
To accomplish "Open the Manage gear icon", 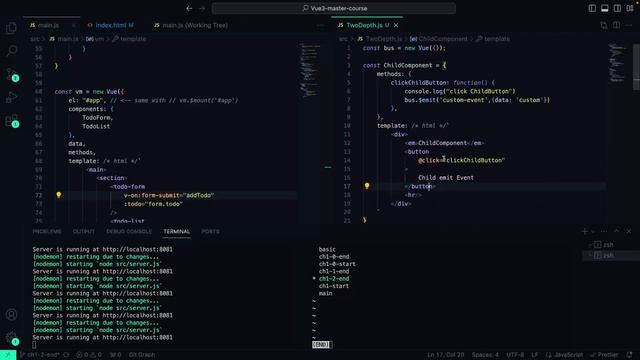I will pyautogui.click(x=11, y=338).
